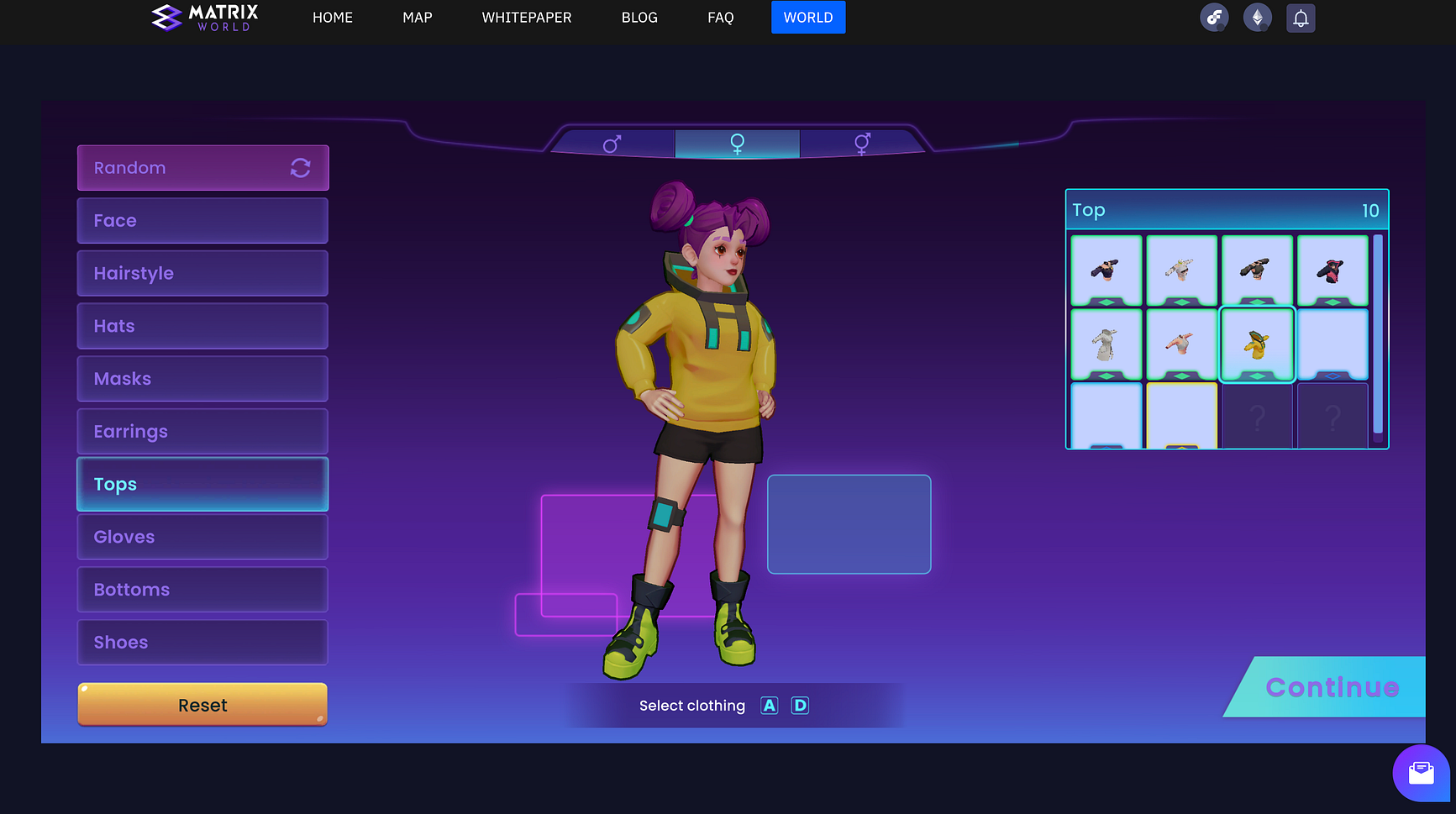The width and height of the screenshot is (1456, 814).
Task: Click the Continue button
Action: (1332, 687)
